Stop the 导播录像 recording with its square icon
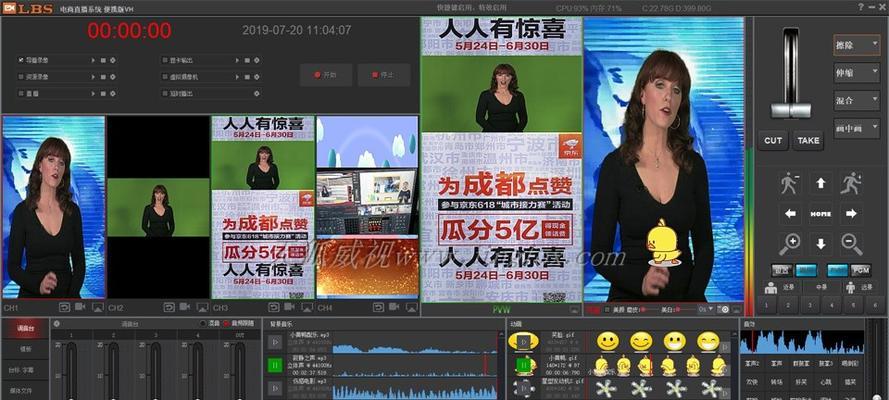The width and height of the screenshot is (889, 400). (103, 60)
